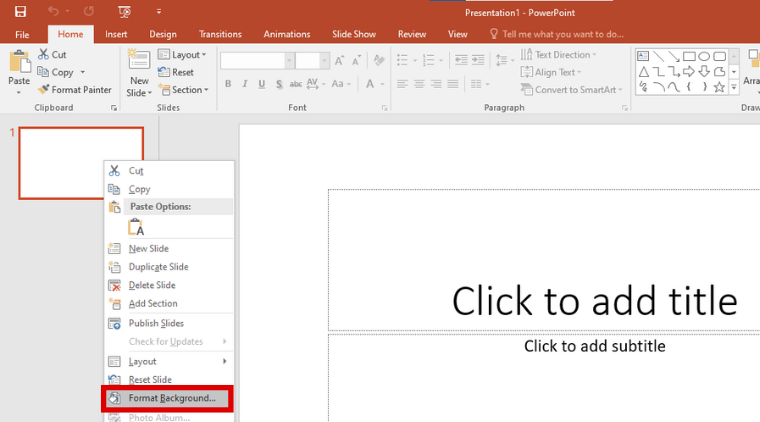The height and width of the screenshot is (422, 760).
Task: Toggle Bold formatting
Action: (228, 84)
